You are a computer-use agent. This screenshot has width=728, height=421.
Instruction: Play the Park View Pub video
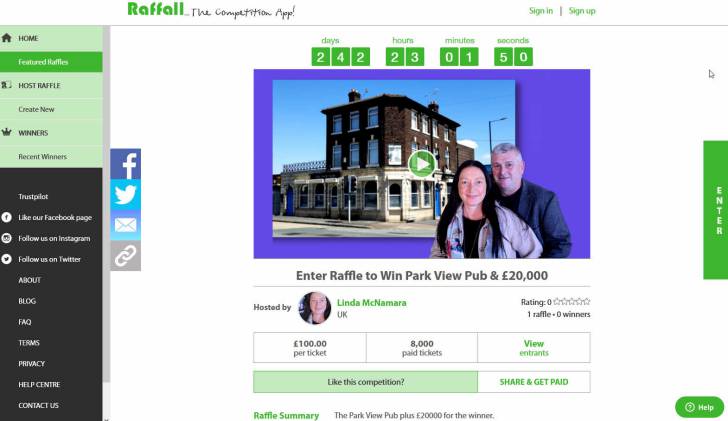[422, 164]
